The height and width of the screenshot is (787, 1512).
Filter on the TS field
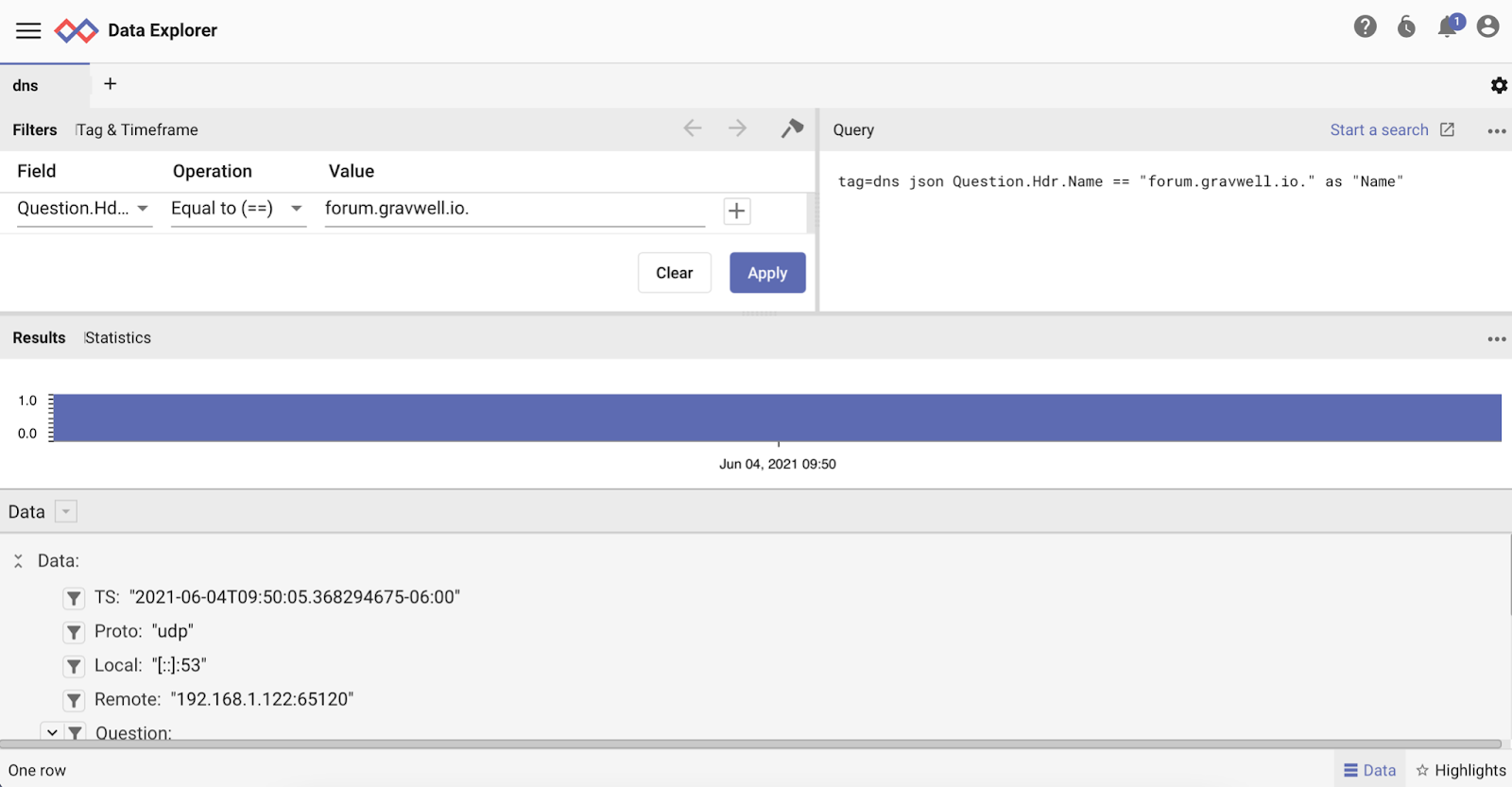(74, 598)
